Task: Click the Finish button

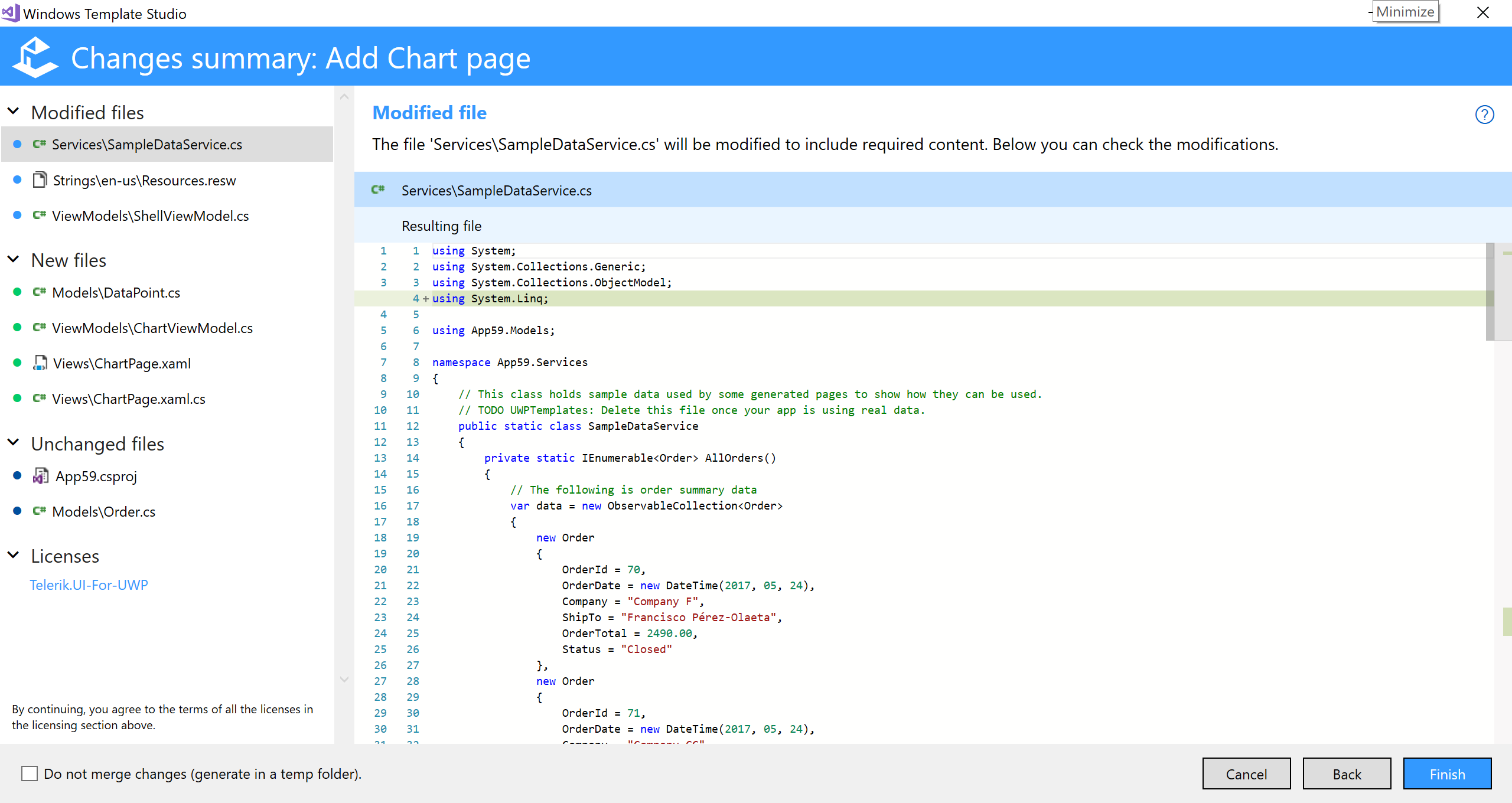Action: (x=1447, y=773)
